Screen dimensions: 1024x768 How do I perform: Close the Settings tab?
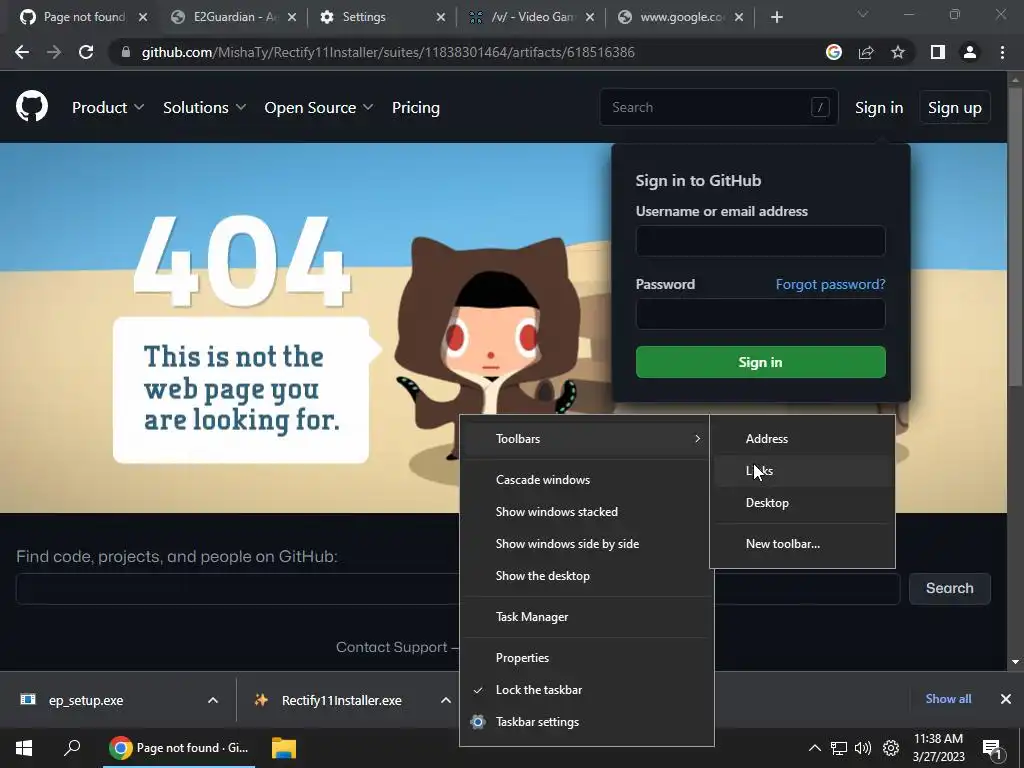pyautogui.click(x=441, y=17)
